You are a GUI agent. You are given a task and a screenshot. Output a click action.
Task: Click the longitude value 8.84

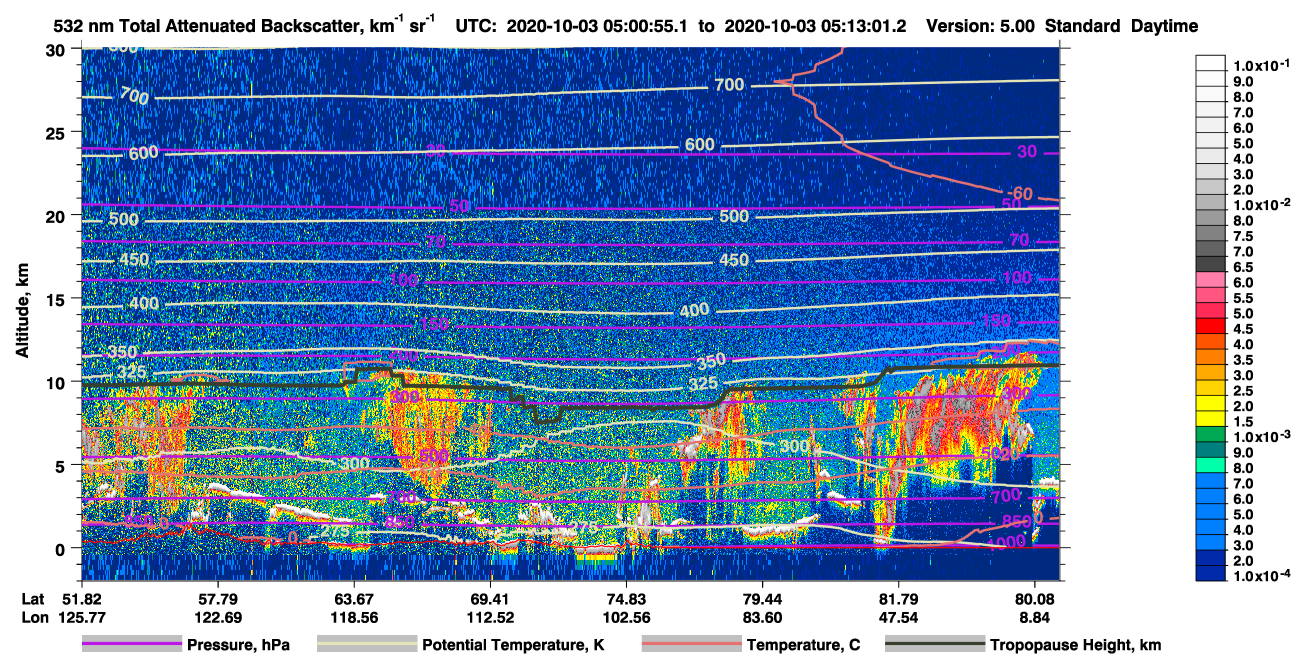pos(1035,616)
